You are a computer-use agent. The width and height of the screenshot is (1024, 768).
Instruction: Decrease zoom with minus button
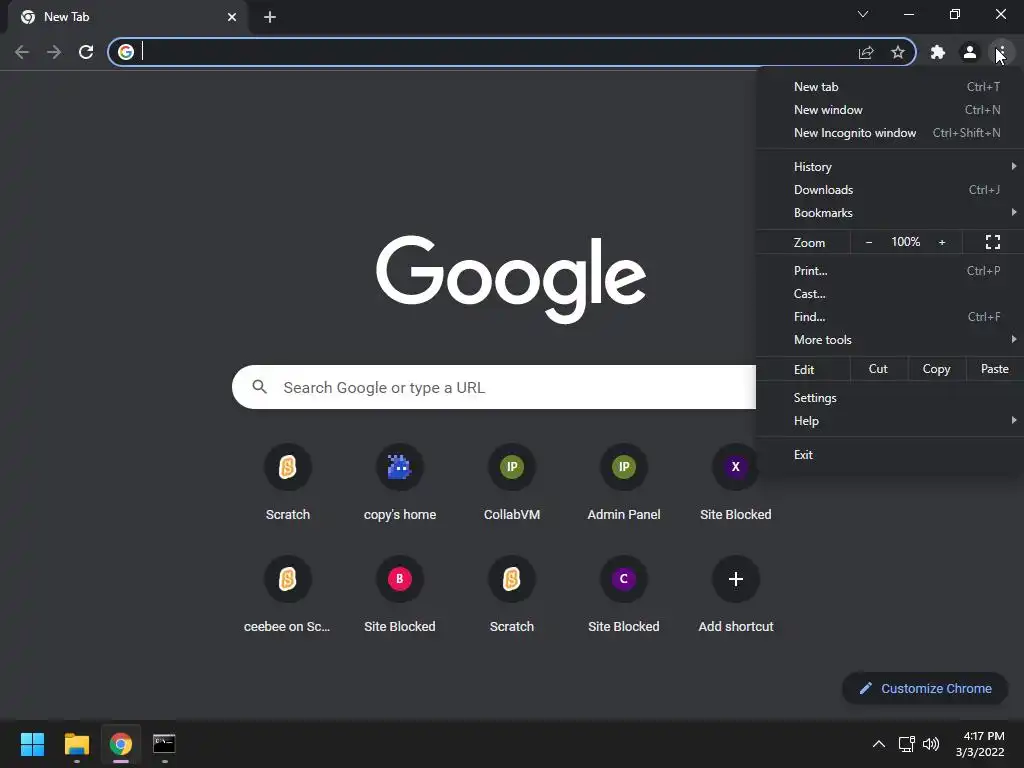coord(869,242)
